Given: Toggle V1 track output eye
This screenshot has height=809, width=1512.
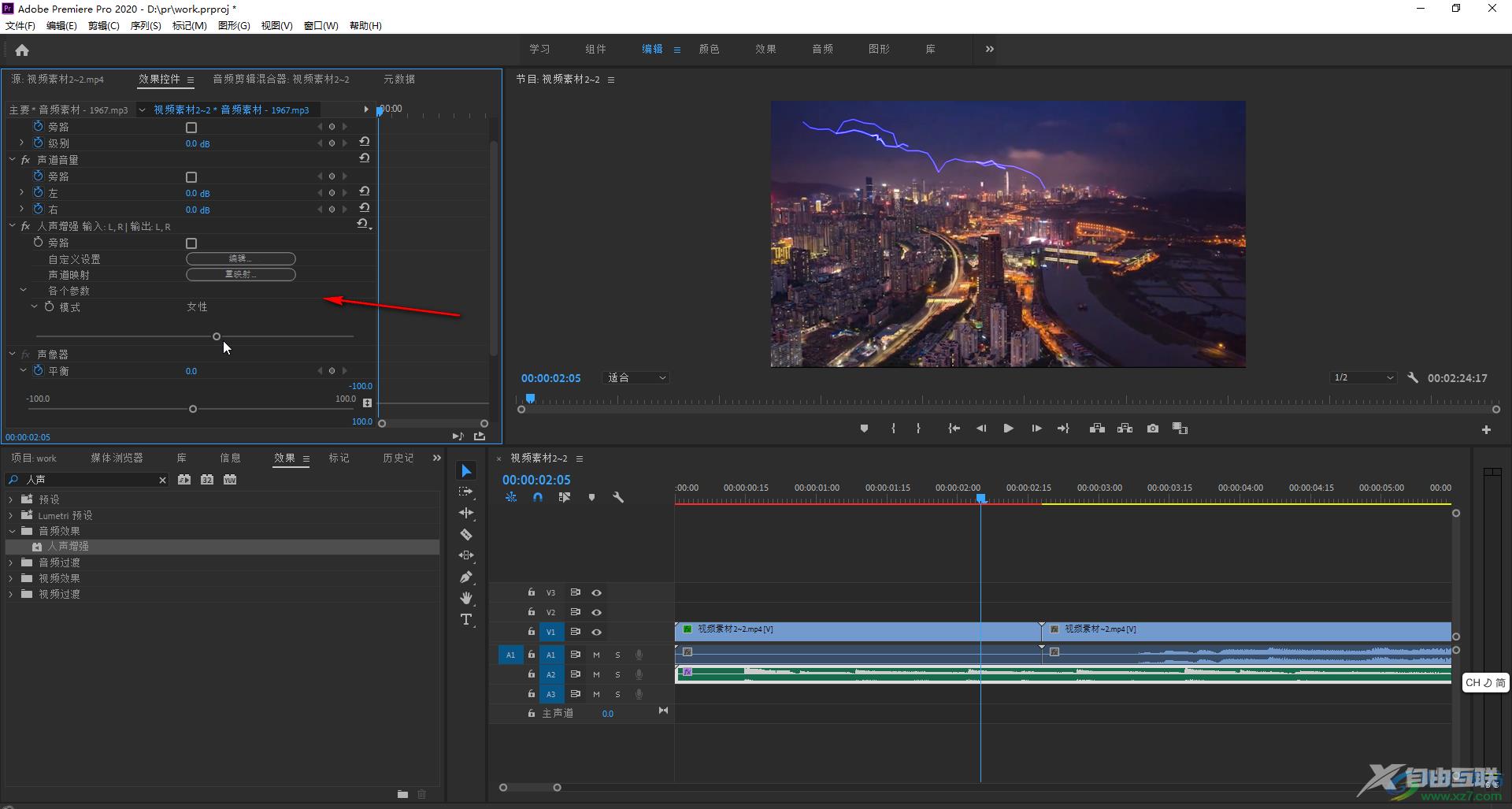Looking at the screenshot, I should (x=596, y=632).
